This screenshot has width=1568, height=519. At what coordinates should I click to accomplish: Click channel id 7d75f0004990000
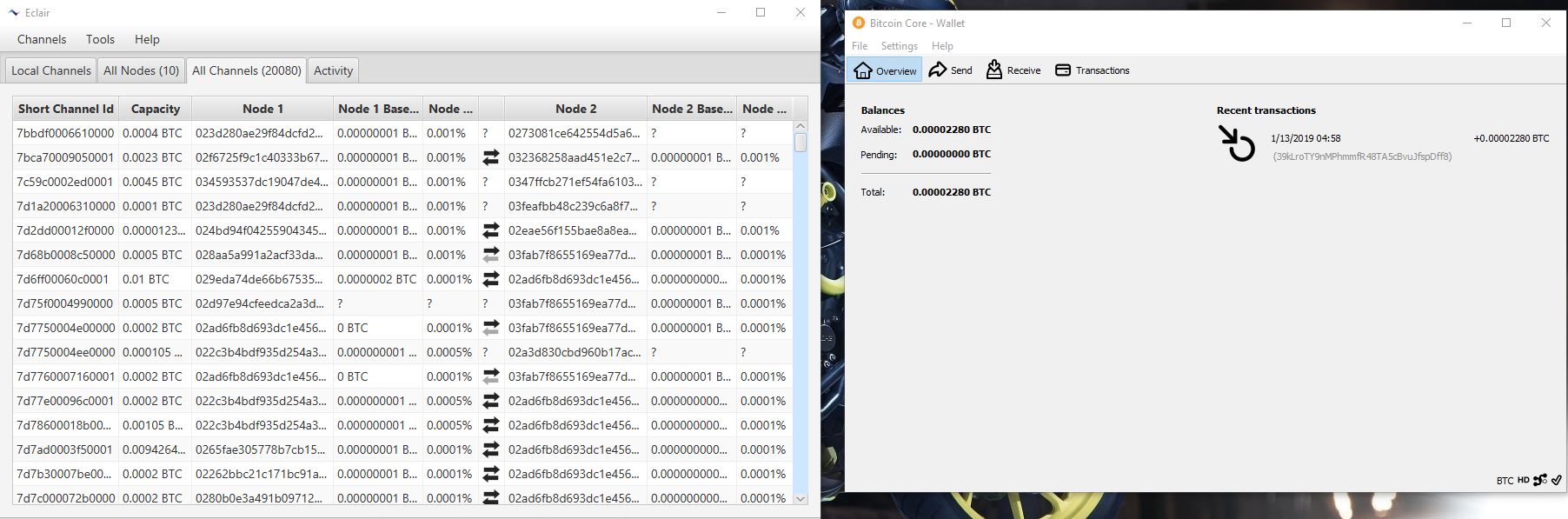tap(65, 303)
